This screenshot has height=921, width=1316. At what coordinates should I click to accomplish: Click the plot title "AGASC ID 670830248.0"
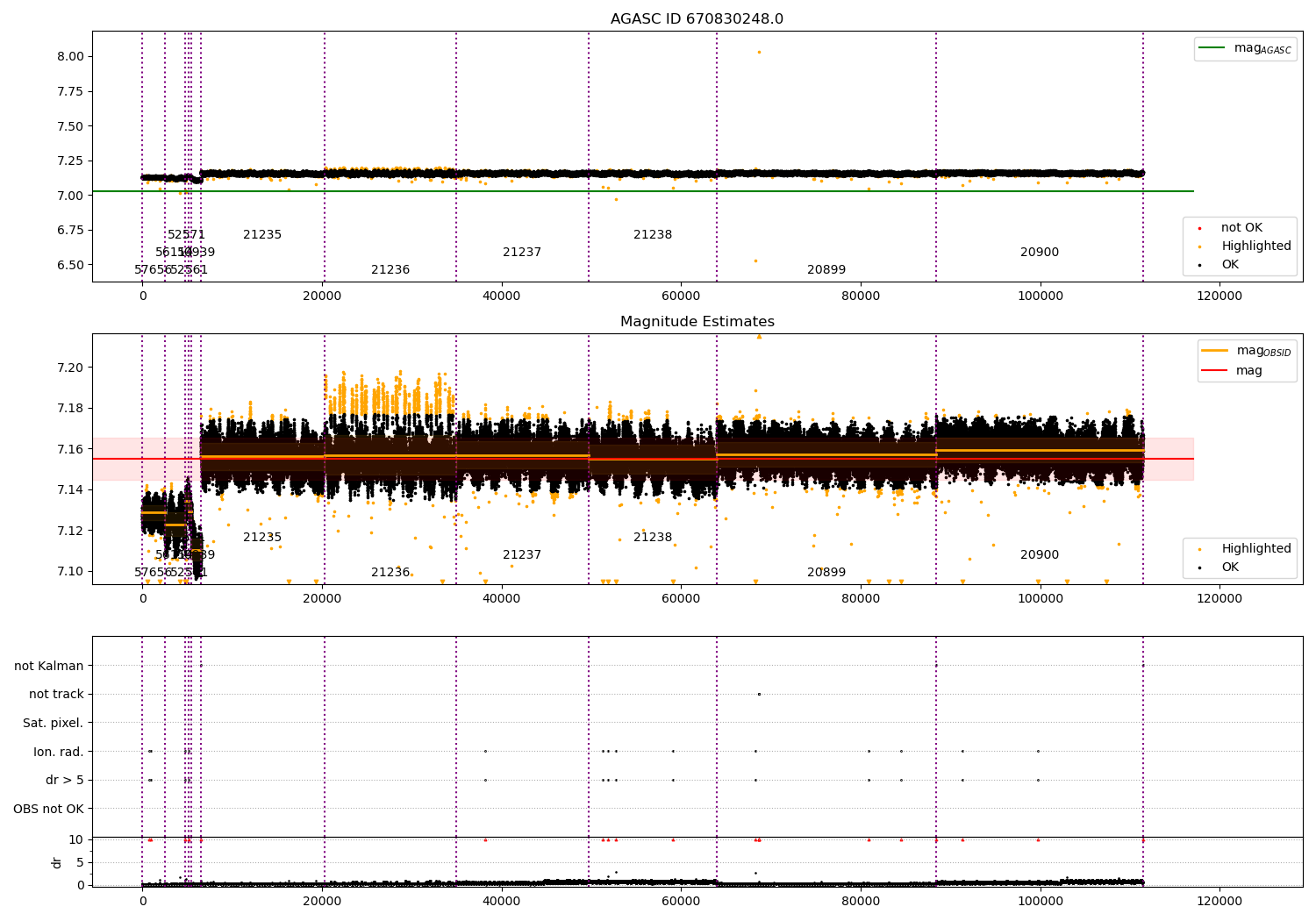[x=697, y=19]
